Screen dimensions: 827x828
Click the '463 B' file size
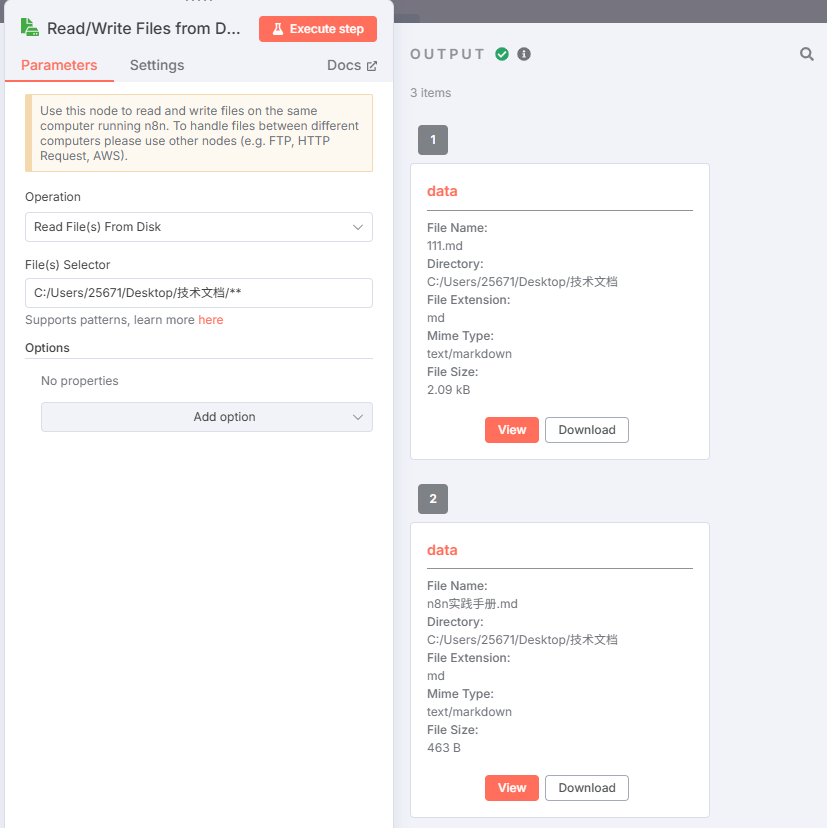(x=444, y=748)
